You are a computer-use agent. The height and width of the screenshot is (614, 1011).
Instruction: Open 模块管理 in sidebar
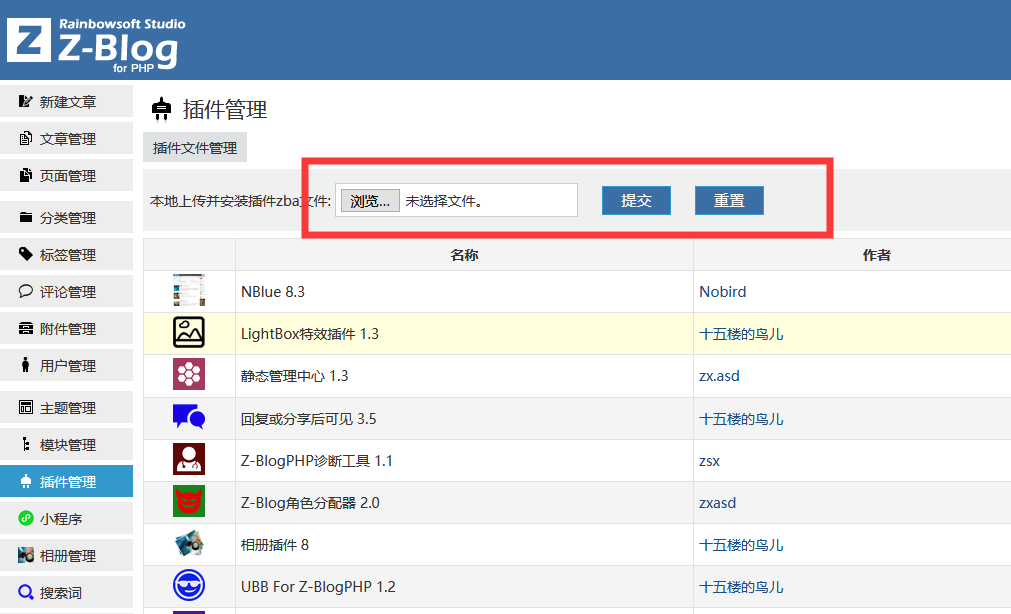(66, 444)
